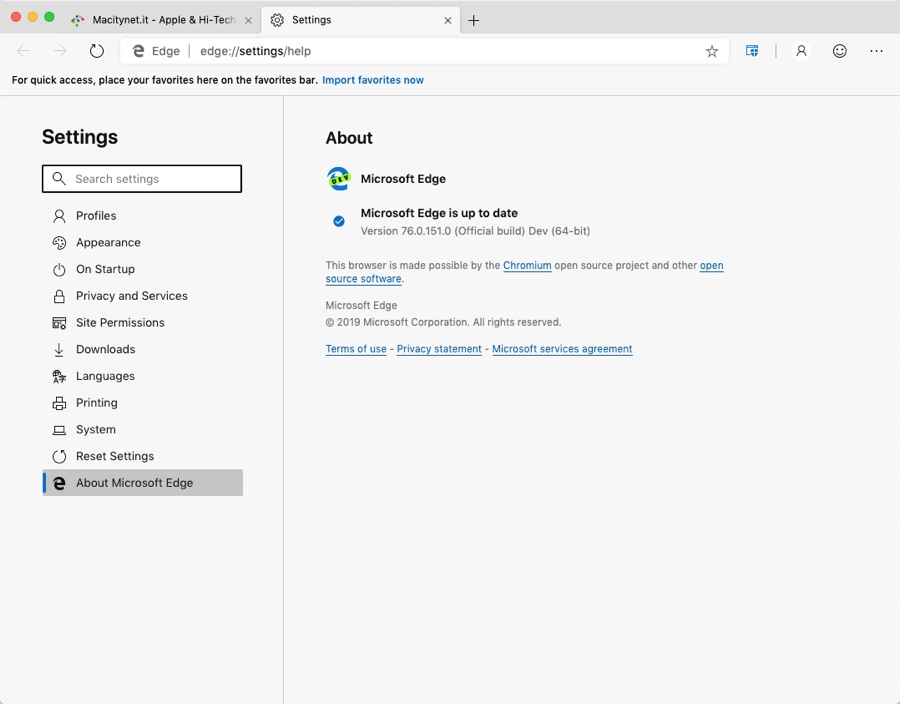Viewport: 900px width, 704px height.
Task: Click the reload page icon
Action: click(x=97, y=51)
